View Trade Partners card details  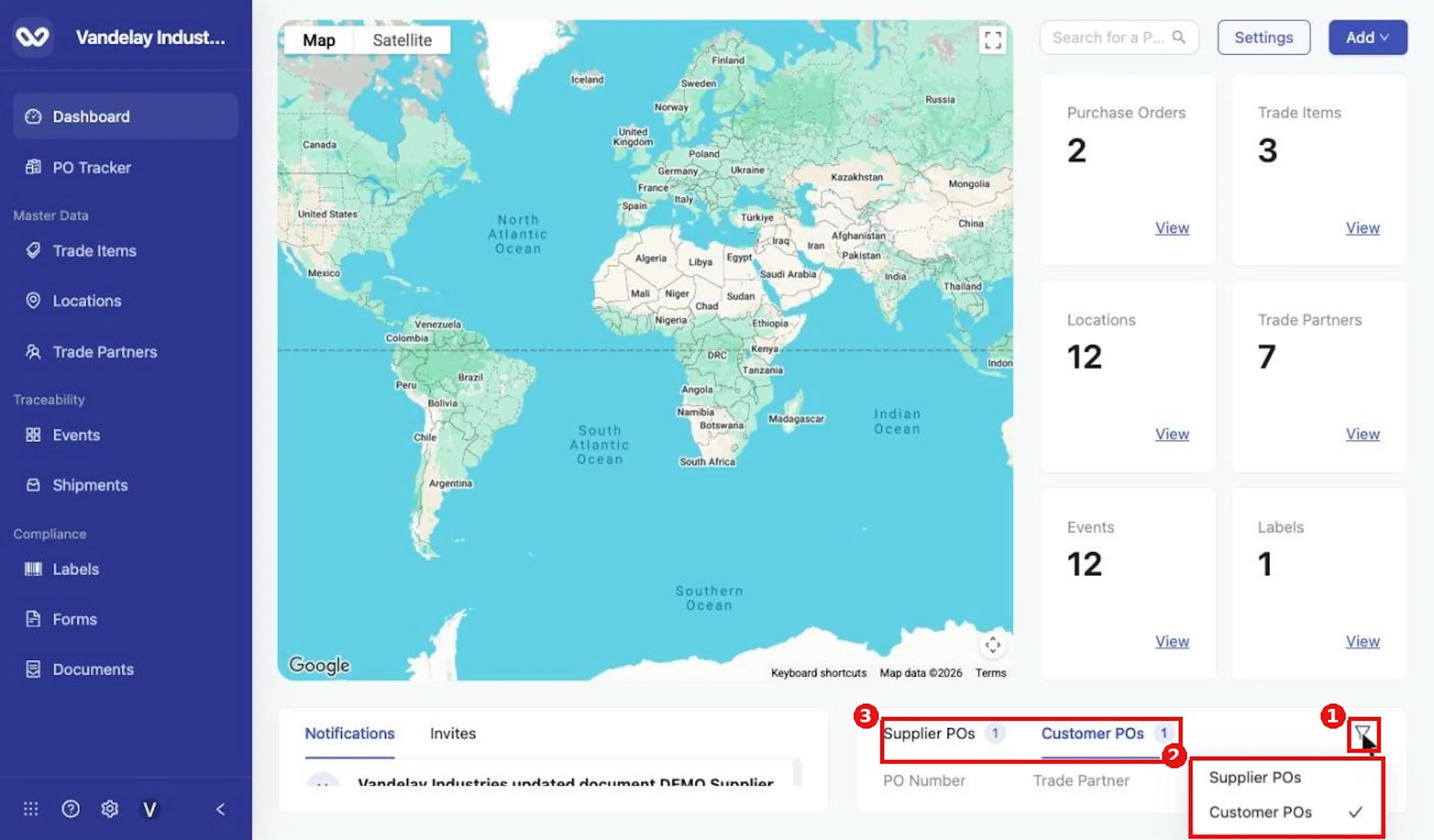[1362, 435]
